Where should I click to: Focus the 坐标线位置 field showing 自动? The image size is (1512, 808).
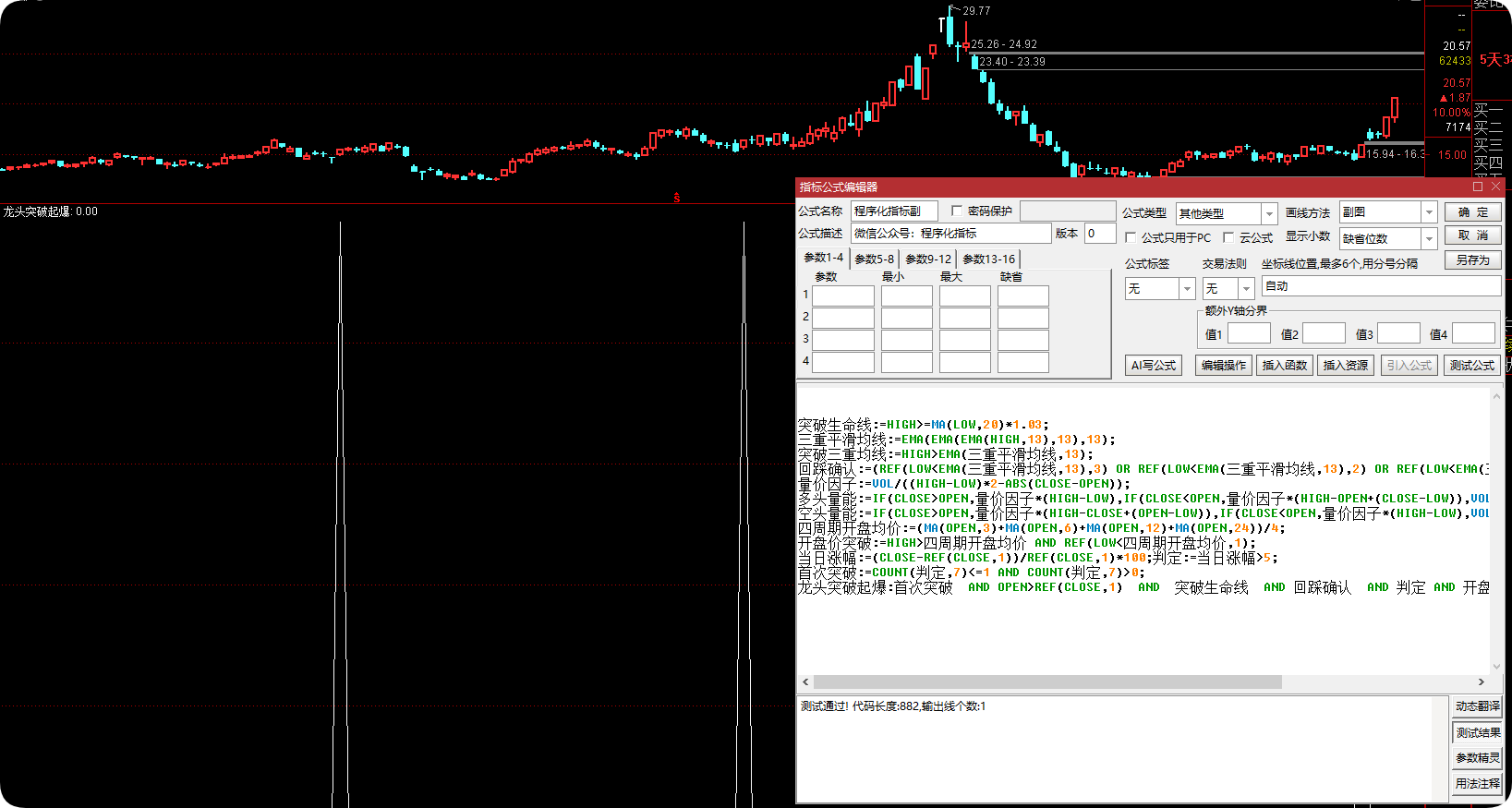pyautogui.click(x=1381, y=286)
